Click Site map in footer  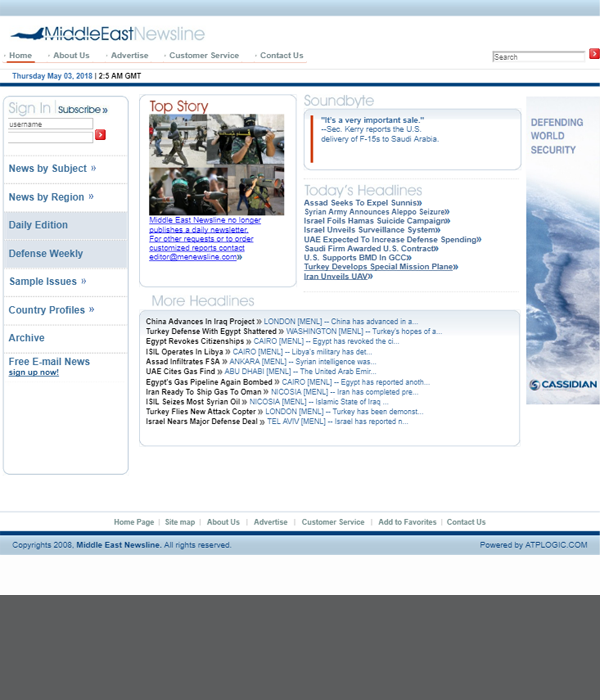(180, 522)
